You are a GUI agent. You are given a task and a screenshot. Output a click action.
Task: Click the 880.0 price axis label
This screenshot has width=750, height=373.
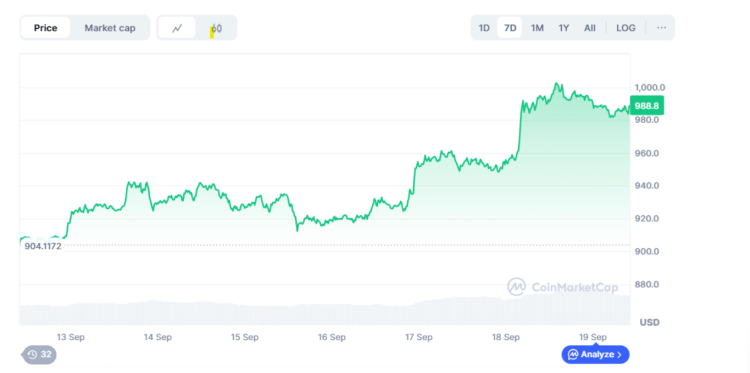[647, 285]
